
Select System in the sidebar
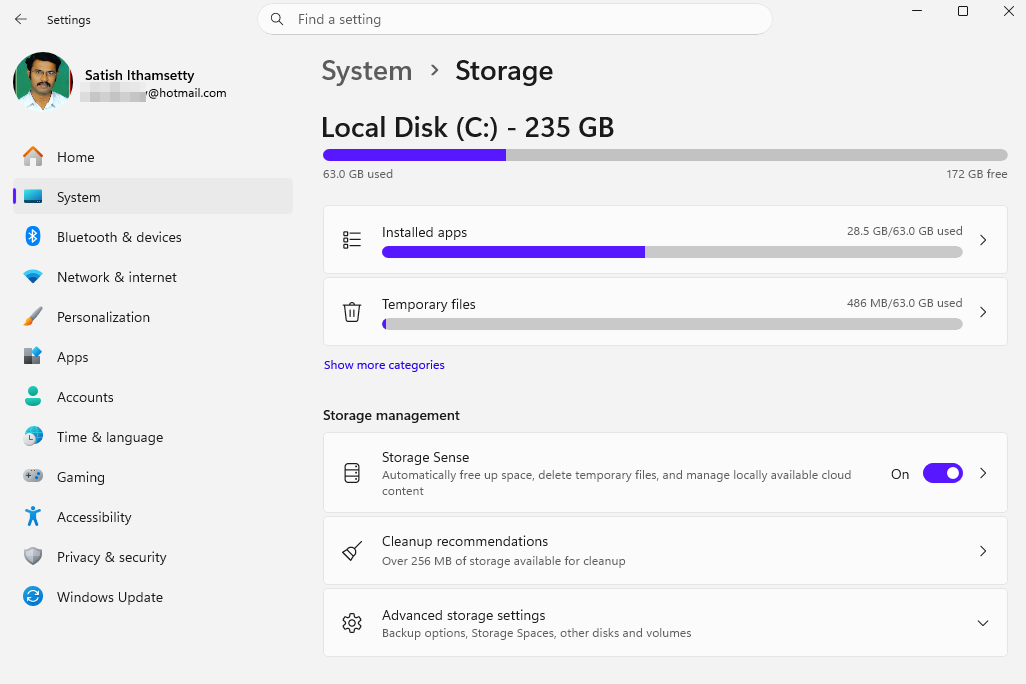(x=153, y=196)
